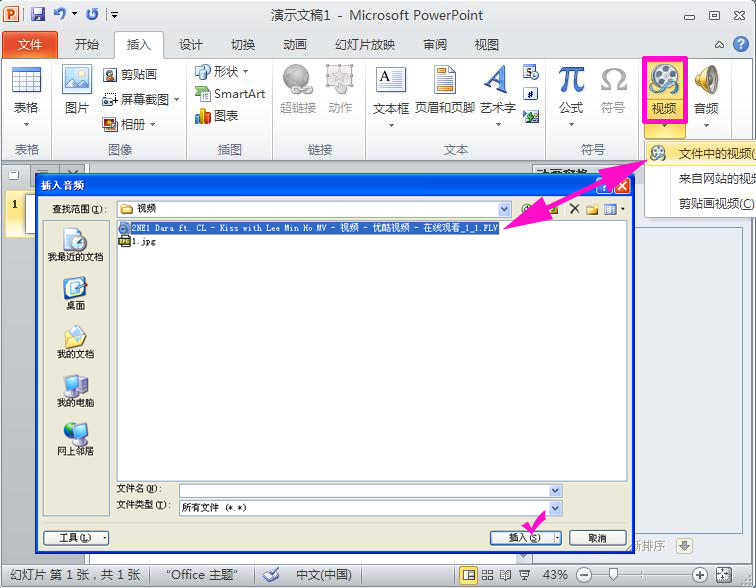Image resolution: width=756 pixels, height=588 pixels.
Task: Open the 文件类型 file type dropdown
Action: click(x=555, y=508)
